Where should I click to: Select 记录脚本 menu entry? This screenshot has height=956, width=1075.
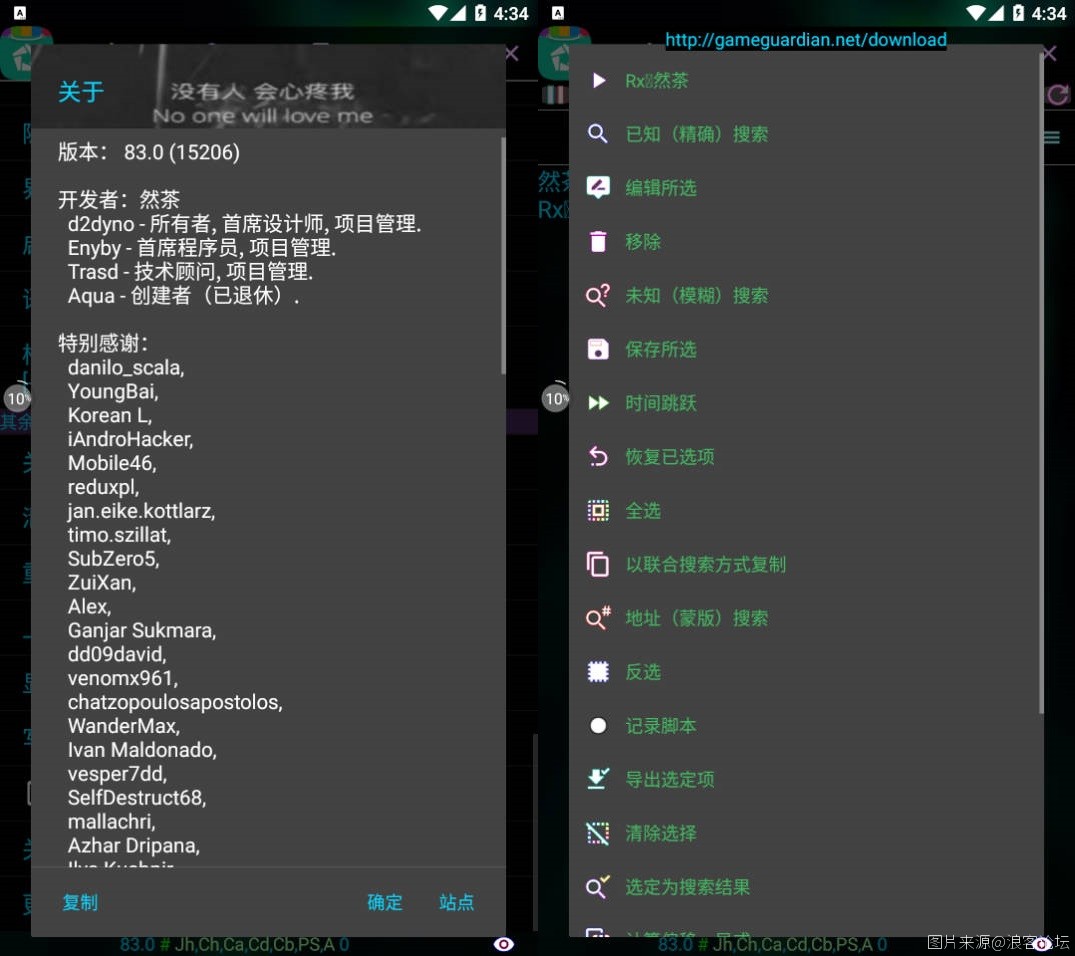coord(661,726)
